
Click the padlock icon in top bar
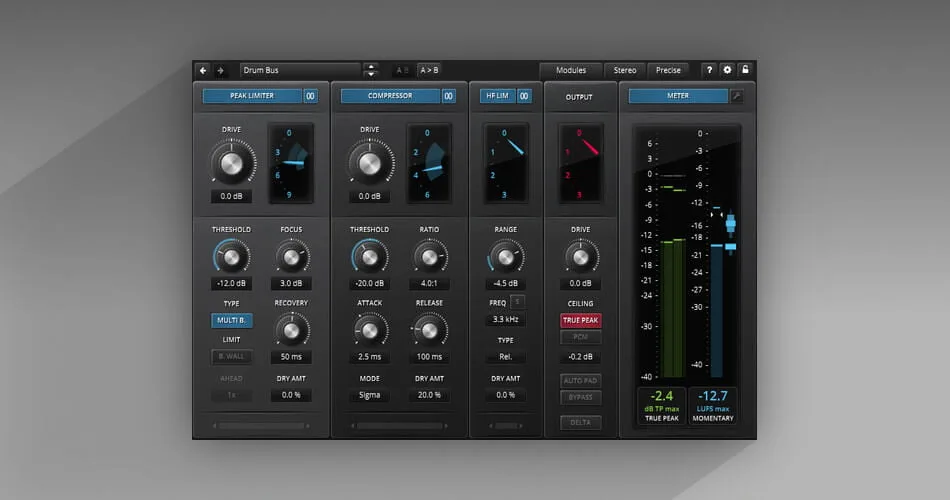(x=745, y=70)
